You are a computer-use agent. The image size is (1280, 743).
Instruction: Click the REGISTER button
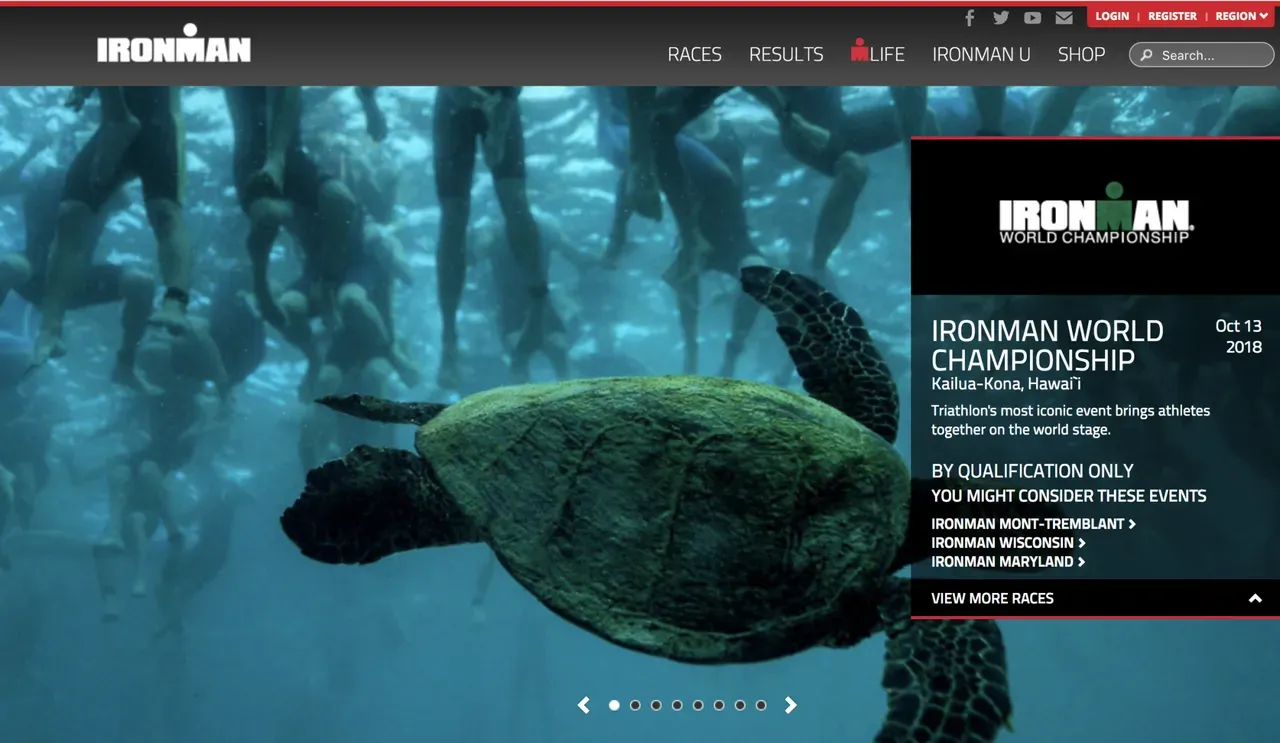point(1172,16)
